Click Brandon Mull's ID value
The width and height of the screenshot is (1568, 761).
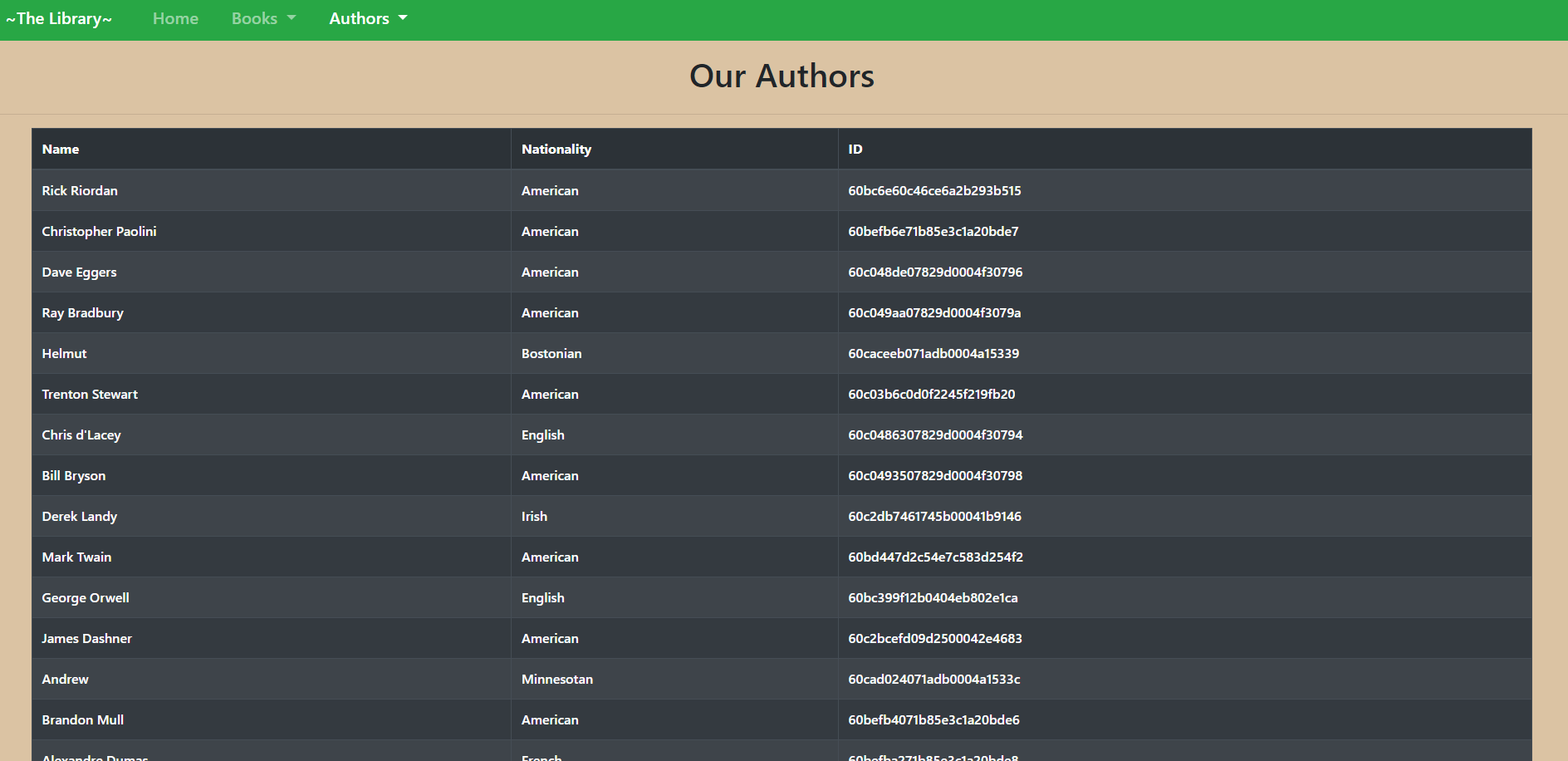(x=933, y=719)
